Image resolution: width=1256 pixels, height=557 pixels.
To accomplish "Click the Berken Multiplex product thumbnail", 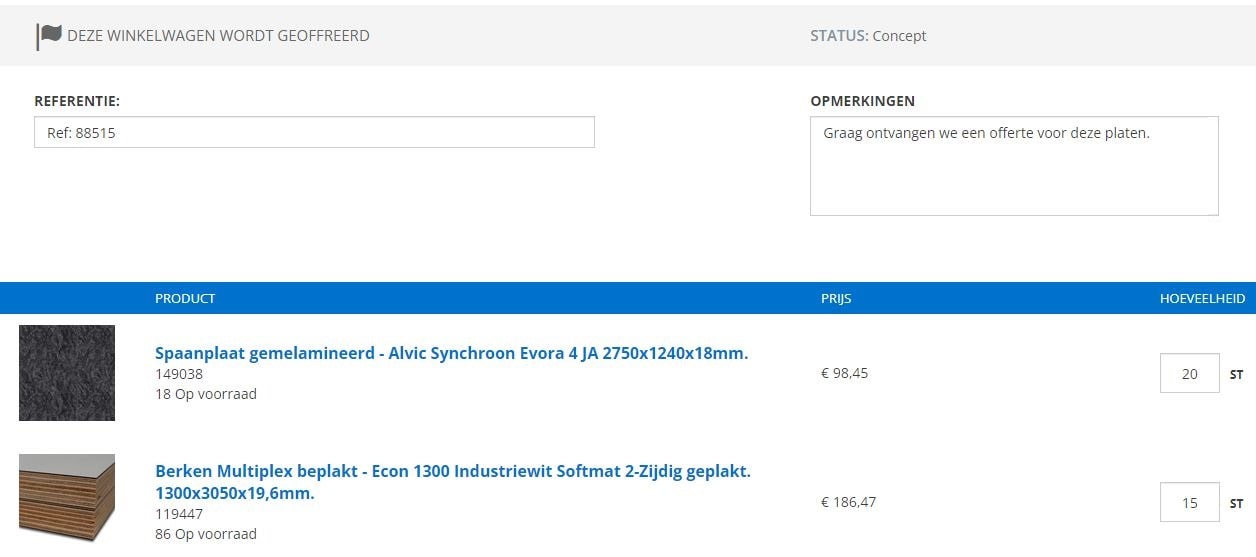I will (67, 498).
